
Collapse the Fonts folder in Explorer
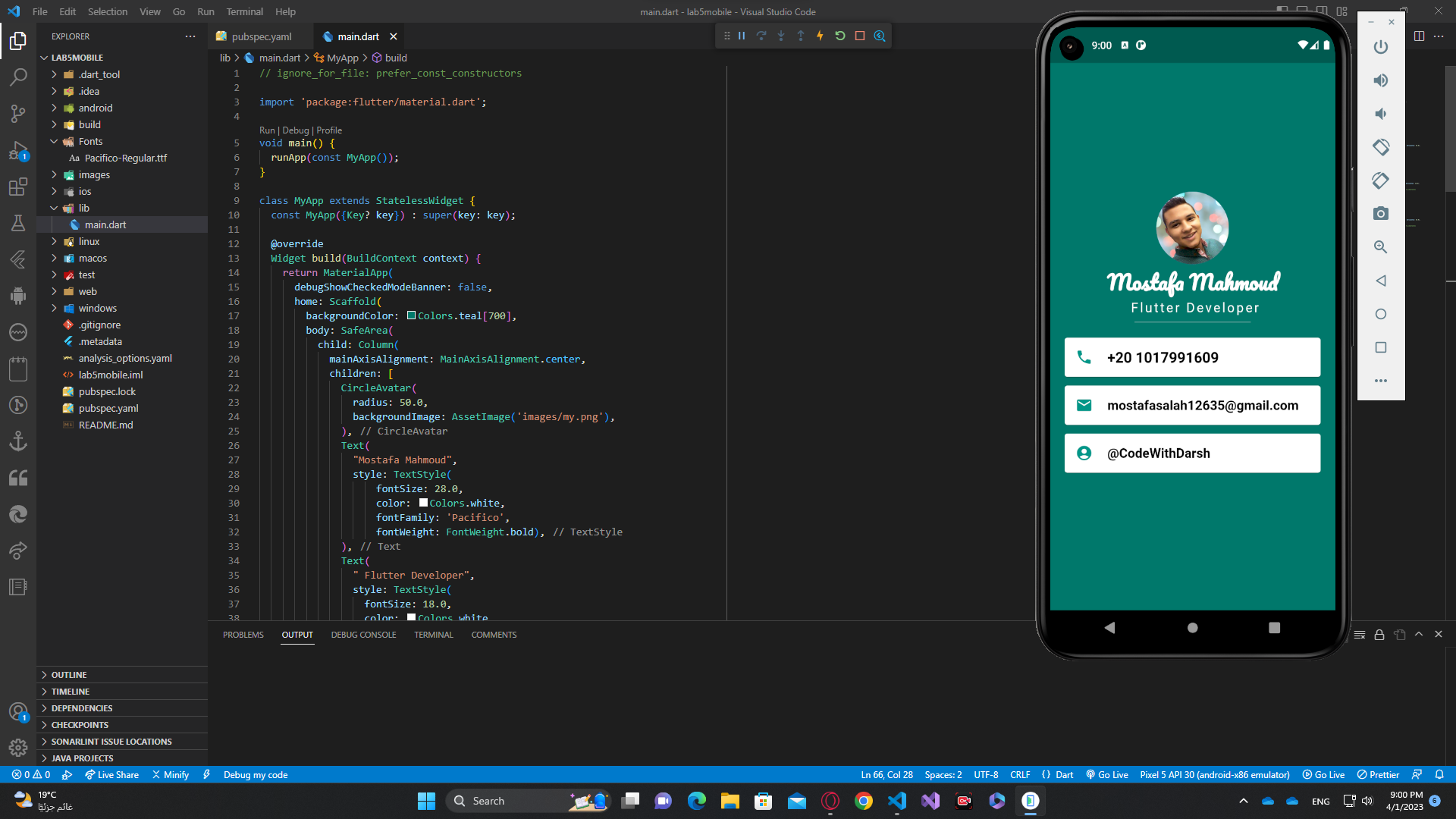(54, 141)
